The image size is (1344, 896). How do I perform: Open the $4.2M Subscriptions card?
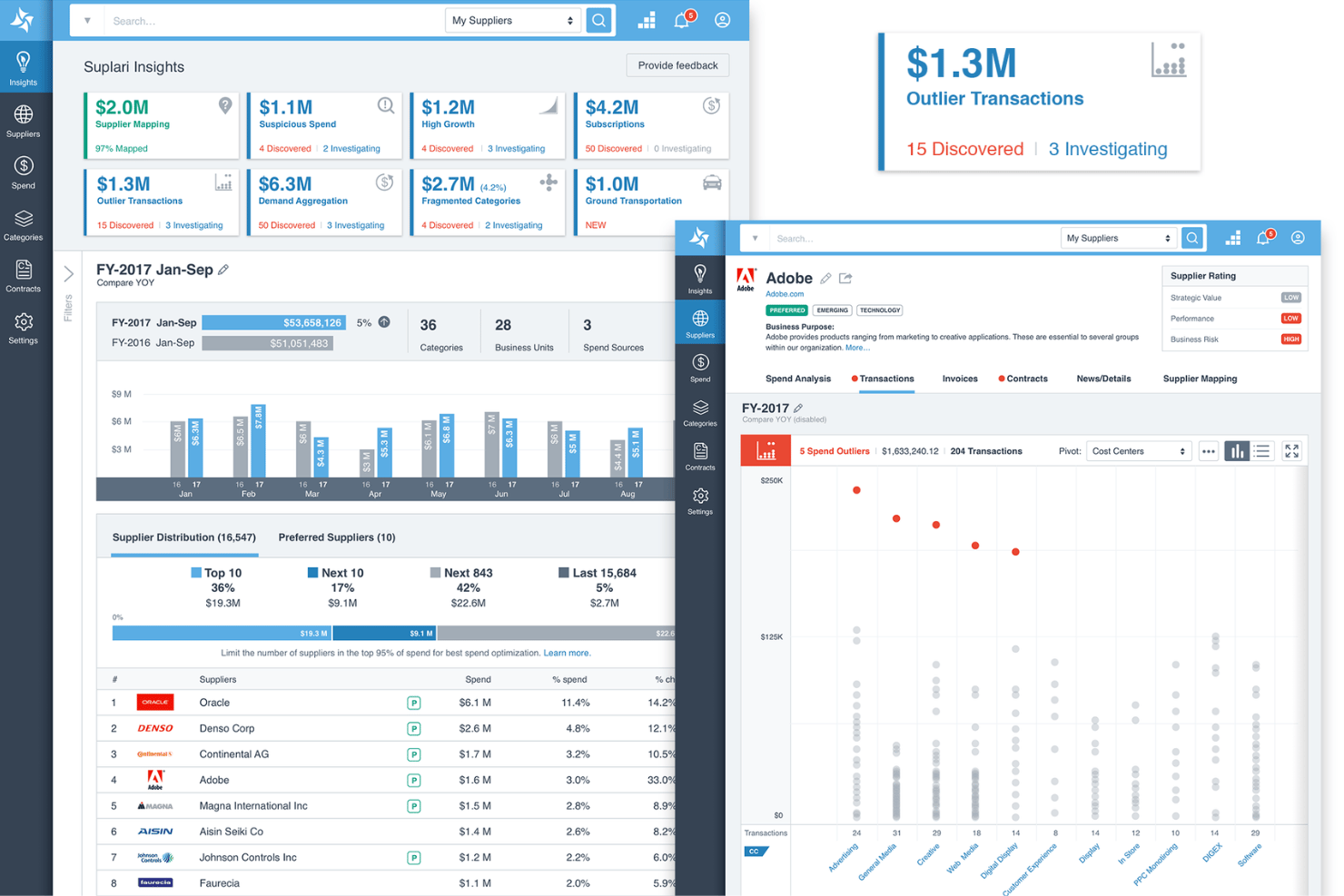651,125
